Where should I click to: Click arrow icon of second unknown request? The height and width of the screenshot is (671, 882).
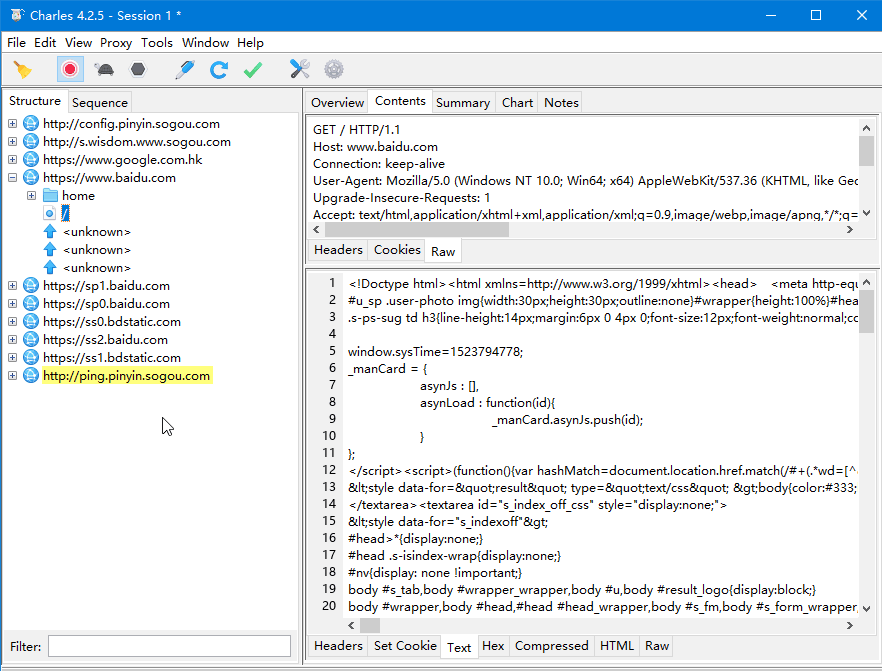tap(50, 249)
